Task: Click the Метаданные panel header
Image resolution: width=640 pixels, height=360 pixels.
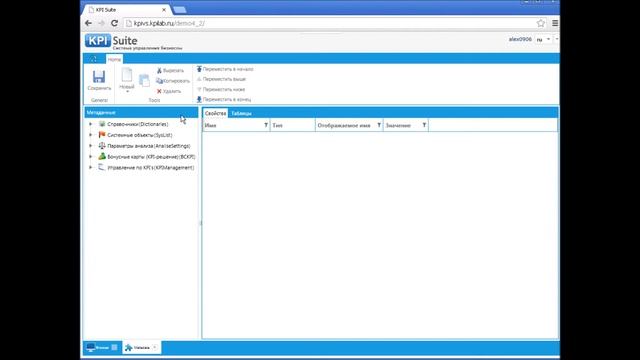Action: [141, 112]
